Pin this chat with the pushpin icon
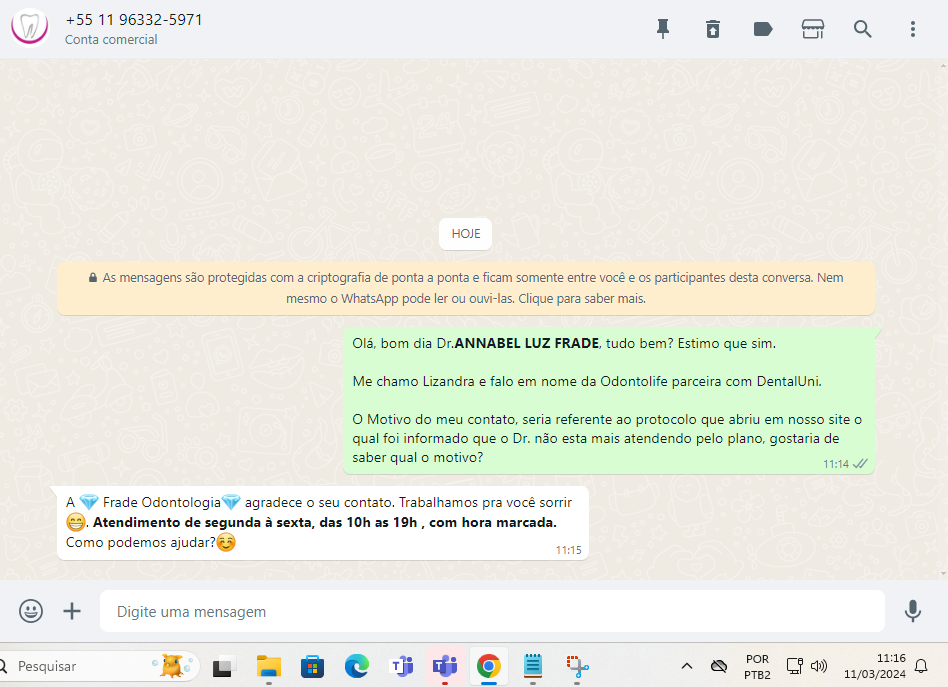Viewport: 948px width, 687px height. 662,29
